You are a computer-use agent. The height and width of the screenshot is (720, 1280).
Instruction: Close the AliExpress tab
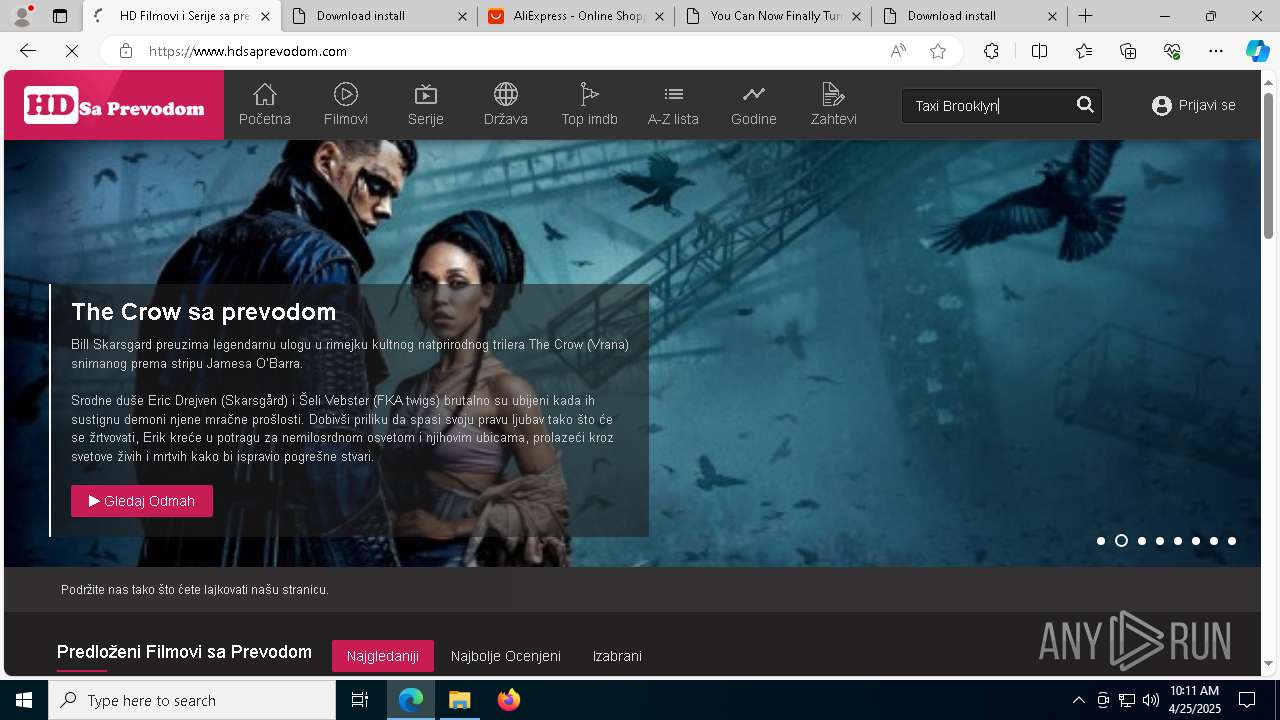658,16
